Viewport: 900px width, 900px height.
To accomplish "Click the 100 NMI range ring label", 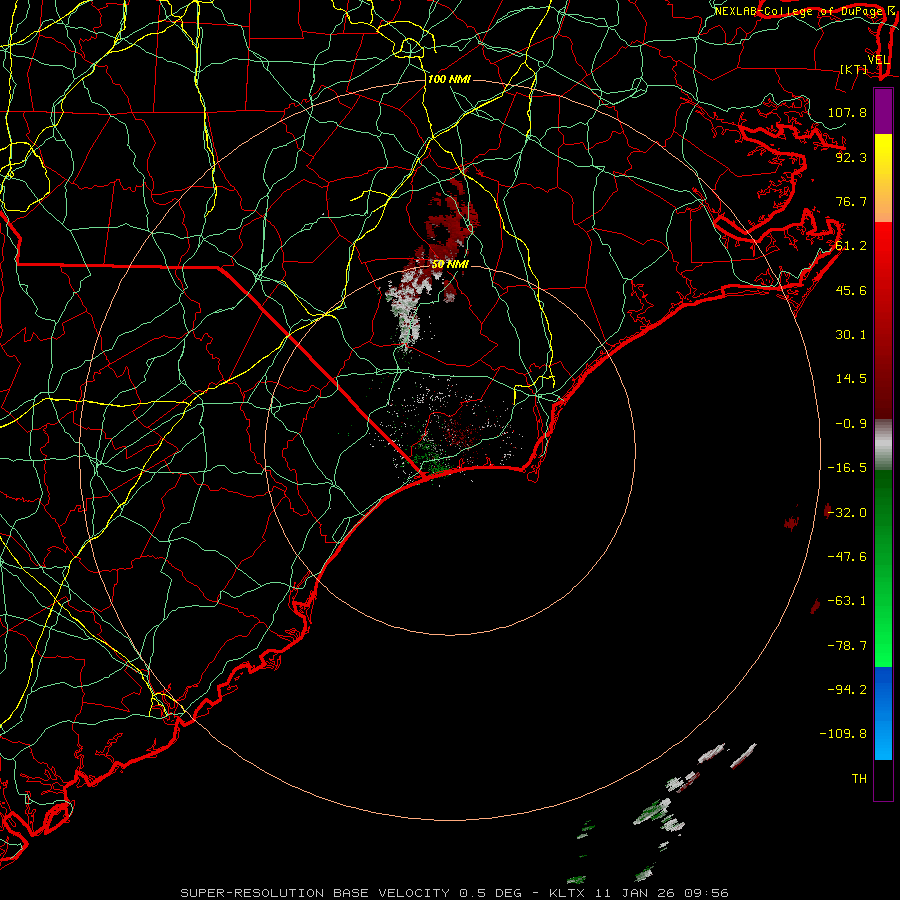I will [449, 79].
